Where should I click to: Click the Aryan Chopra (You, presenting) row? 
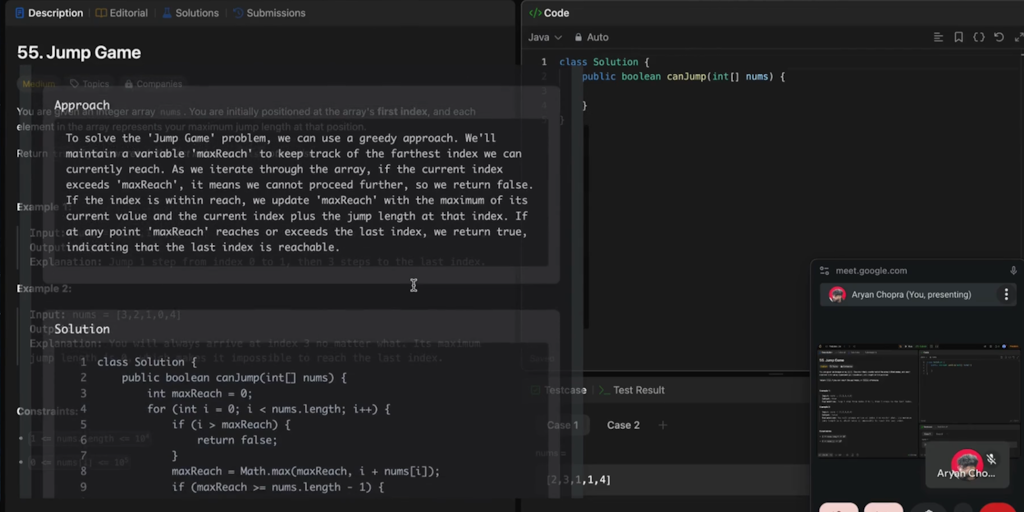point(919,295)
